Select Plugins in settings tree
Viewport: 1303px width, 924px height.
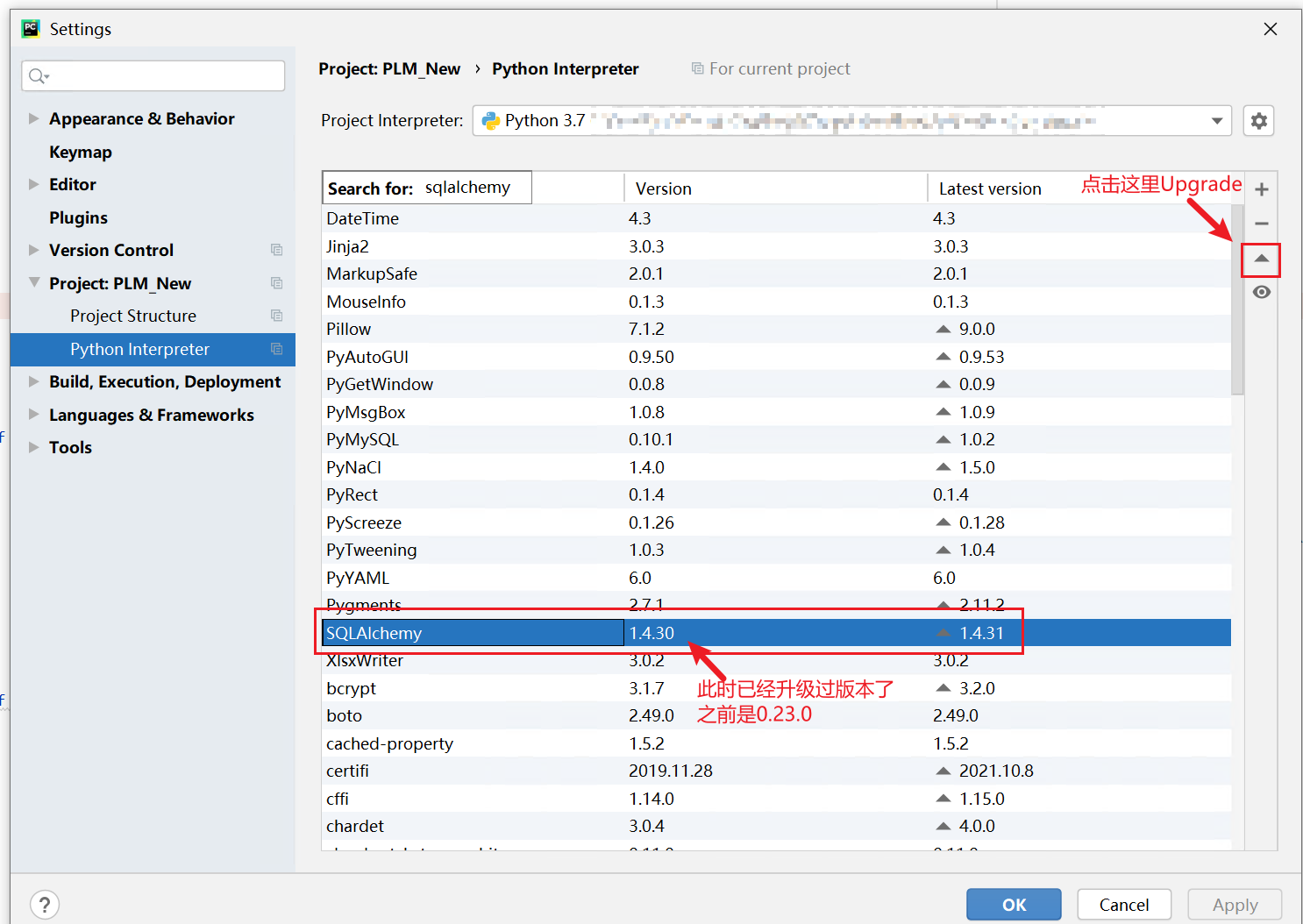click(x=78, y=217)
